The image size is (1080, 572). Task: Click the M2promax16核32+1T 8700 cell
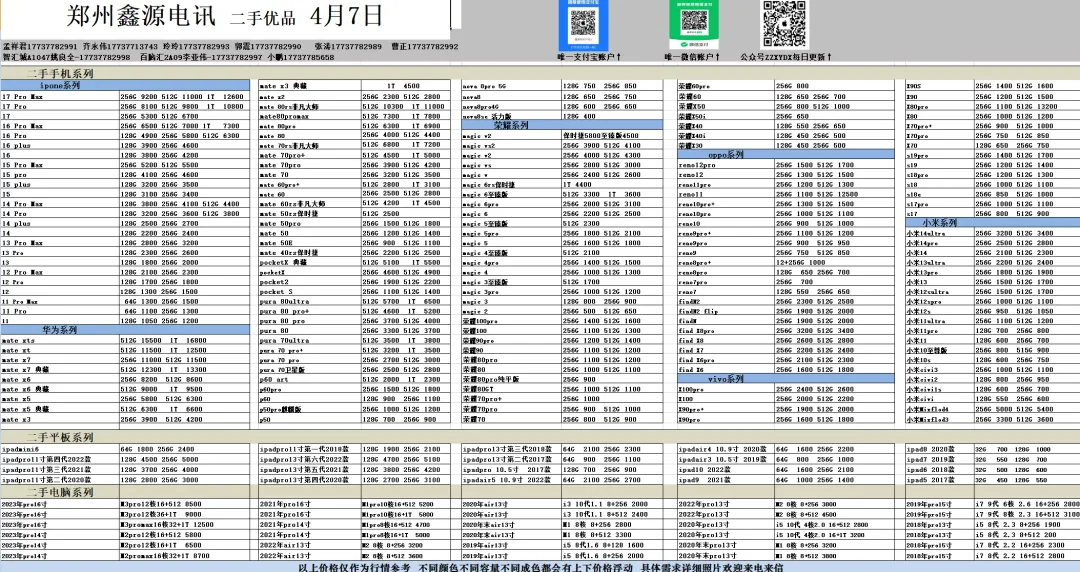click(184, 555)
